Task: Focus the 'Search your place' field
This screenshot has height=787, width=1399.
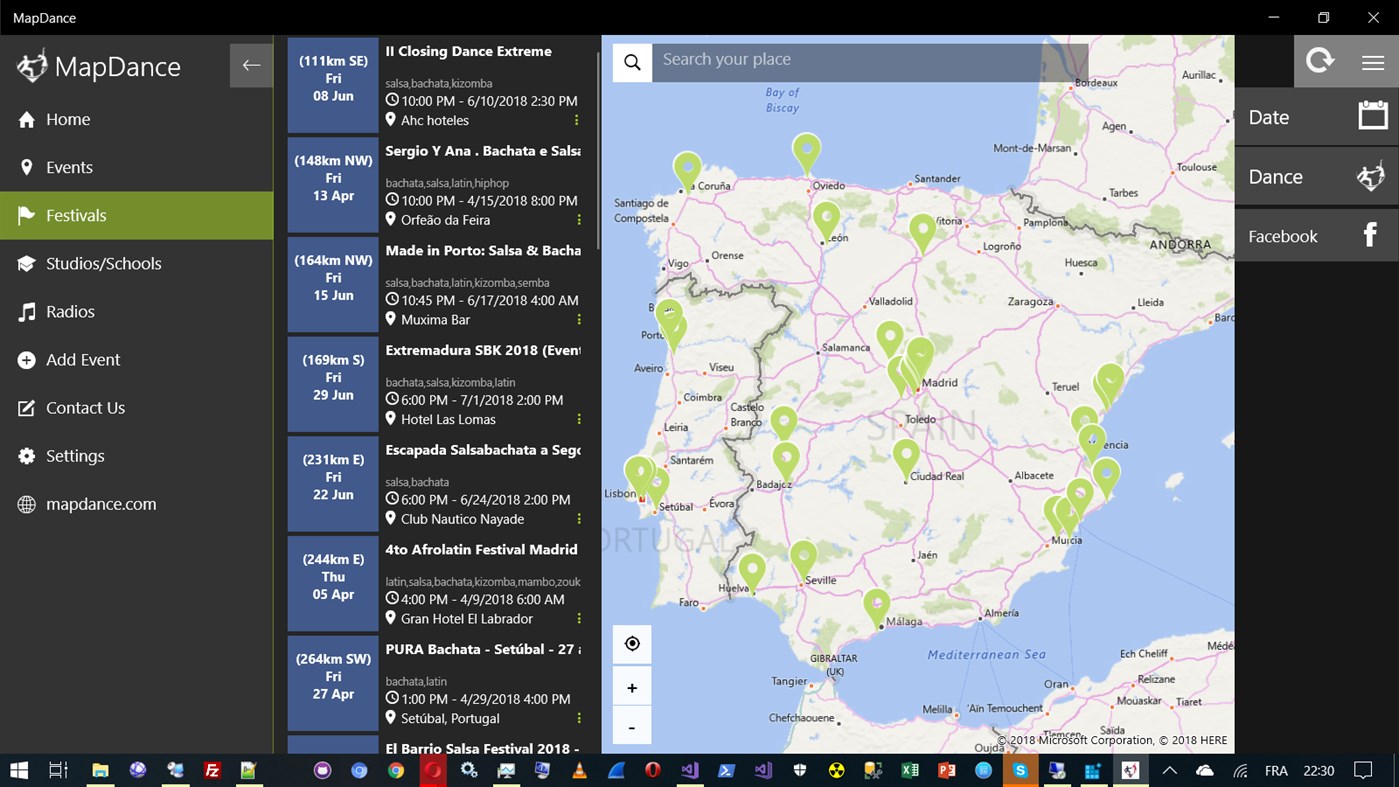Action: 870,62
